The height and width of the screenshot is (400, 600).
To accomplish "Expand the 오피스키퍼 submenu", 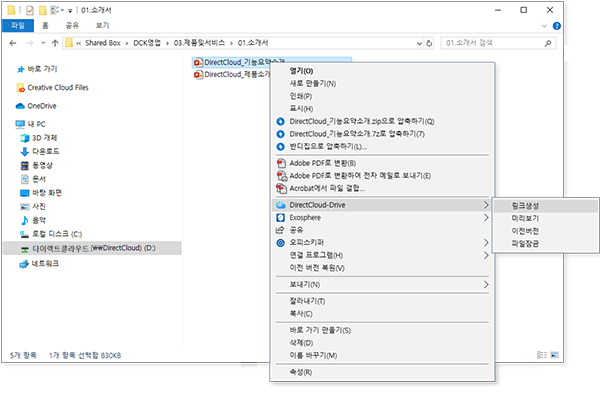I will [383, 243].
